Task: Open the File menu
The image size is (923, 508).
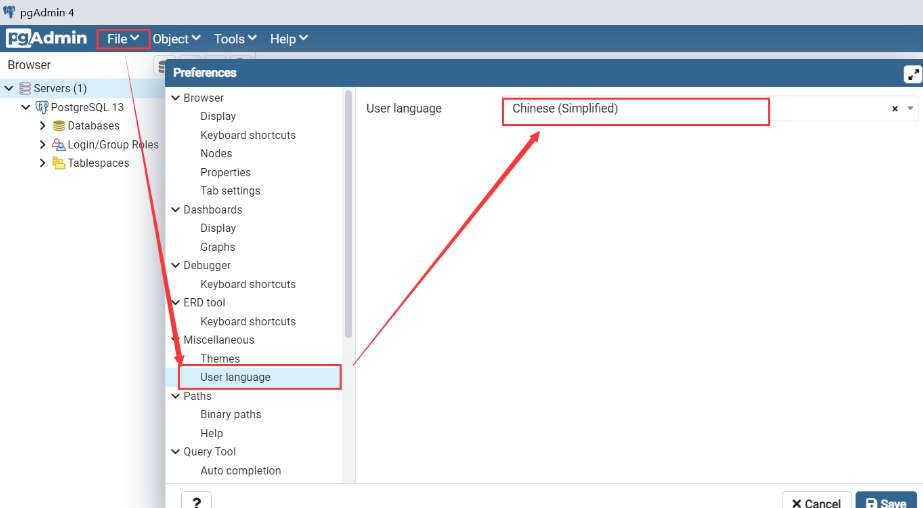Action: pos(123,39)
